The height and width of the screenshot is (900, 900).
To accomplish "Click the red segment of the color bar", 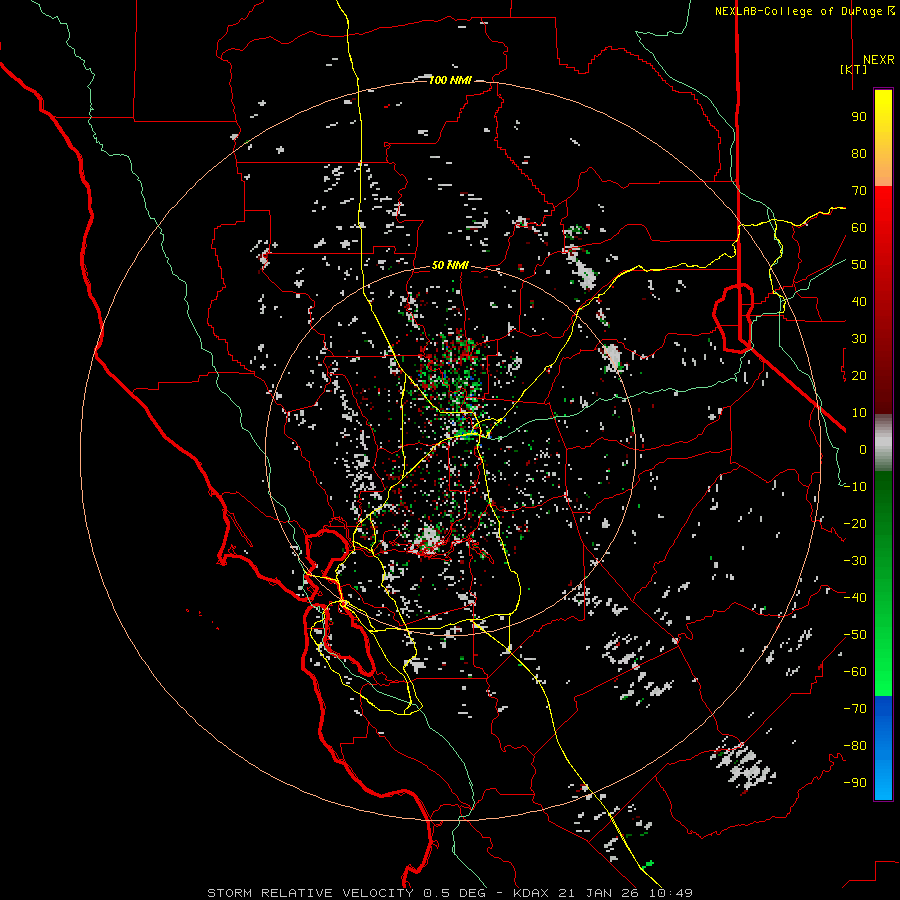I will pyautogui.click(x=883, y=300).
